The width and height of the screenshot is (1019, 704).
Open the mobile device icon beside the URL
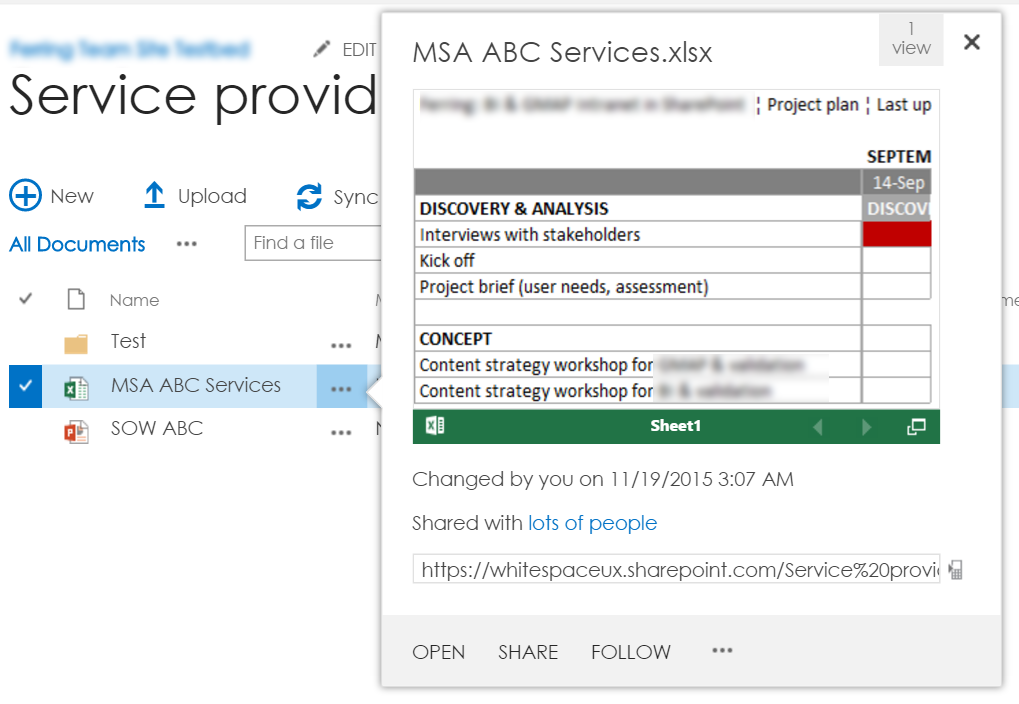click(x=956, y=570)
